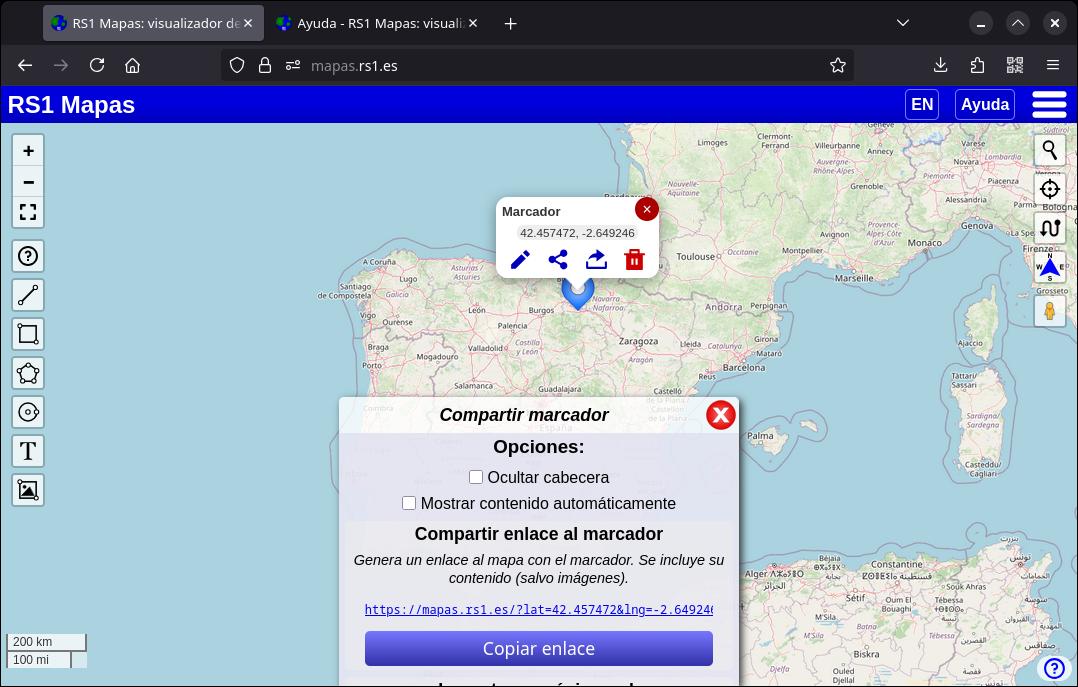Click the compass north arrow icon
The height and width of the screenshot is (687, 1078).
1050,267
